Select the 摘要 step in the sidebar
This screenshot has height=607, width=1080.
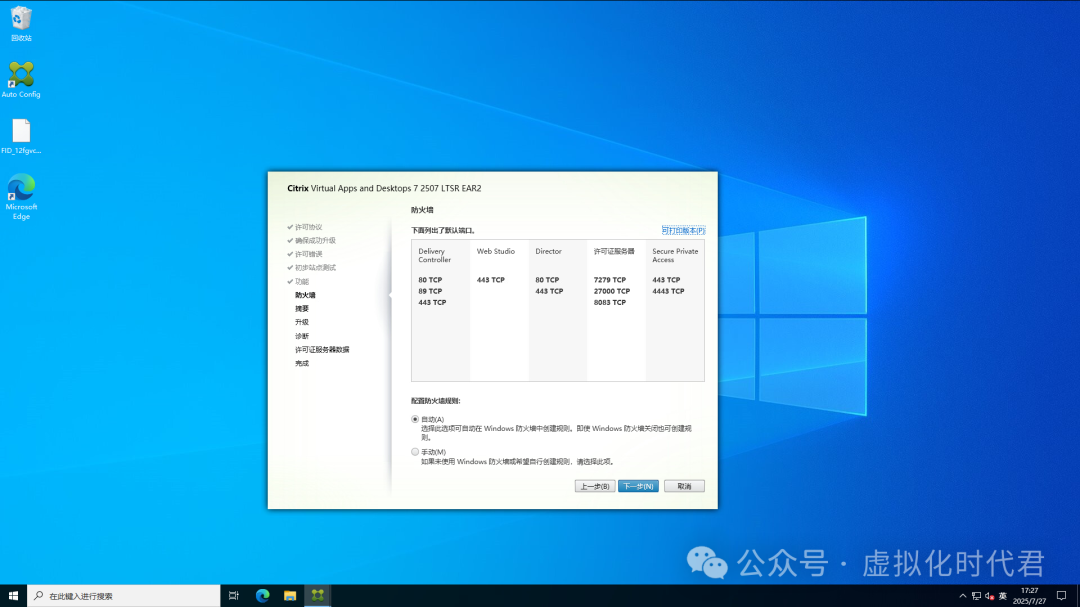pyautogui.click(x=302, y=309)
